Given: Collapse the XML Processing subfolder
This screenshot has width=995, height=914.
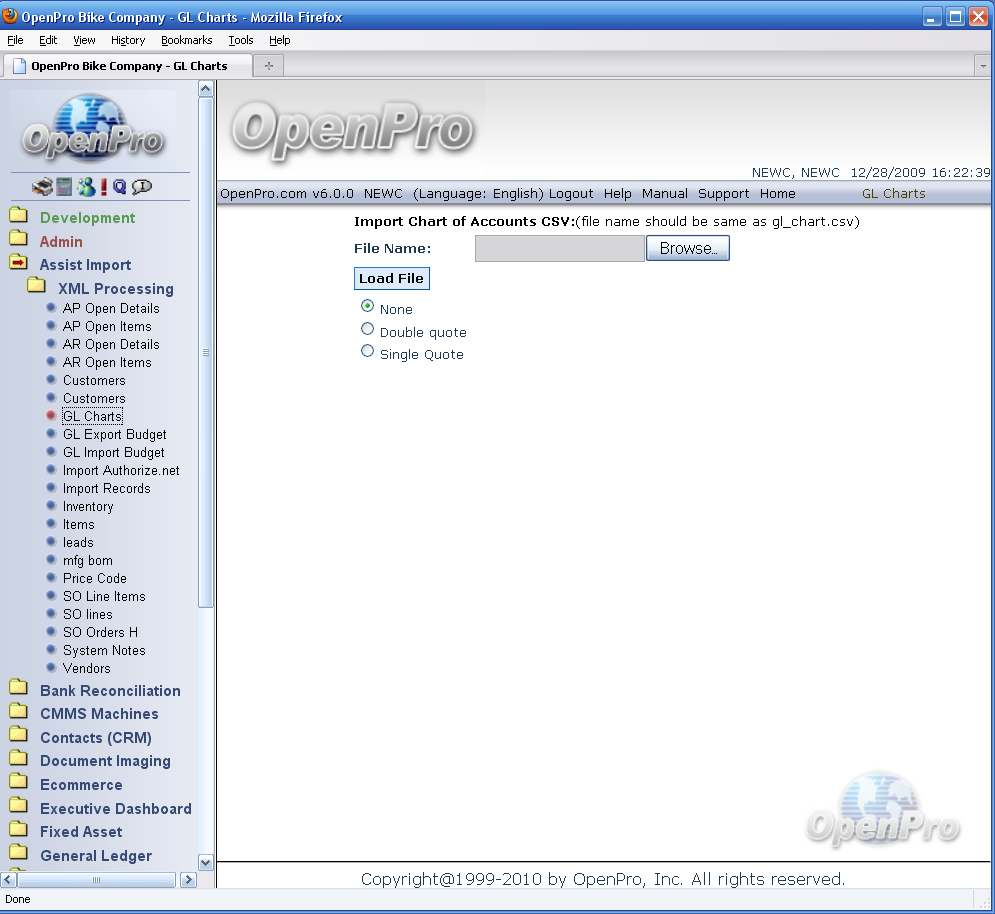Looking at the screenshot, I should click(x=37, y=287).
